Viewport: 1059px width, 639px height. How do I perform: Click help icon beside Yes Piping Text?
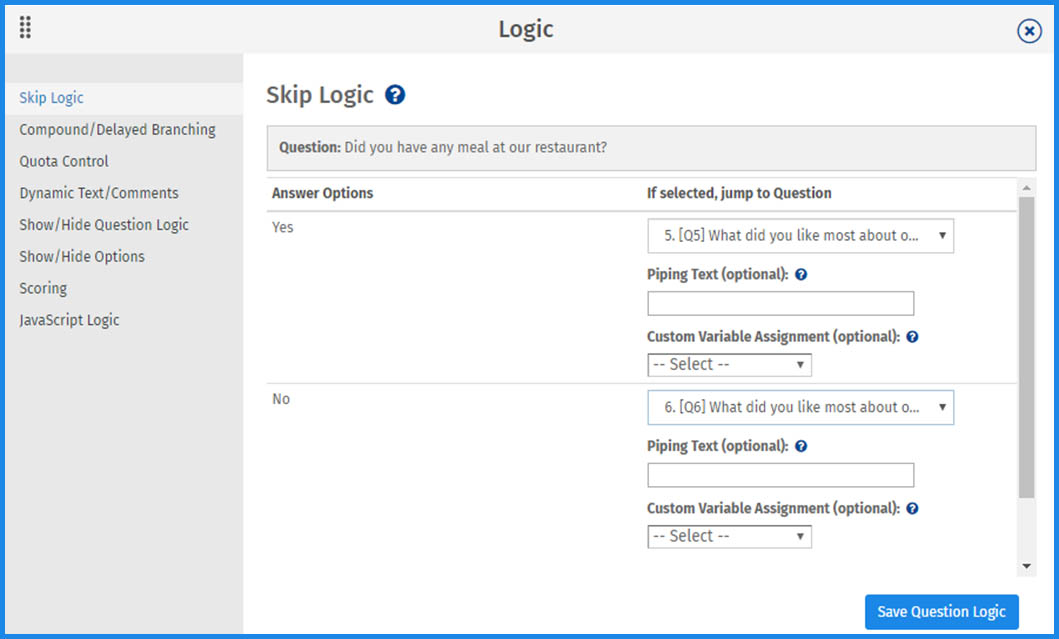pos(801,274)
